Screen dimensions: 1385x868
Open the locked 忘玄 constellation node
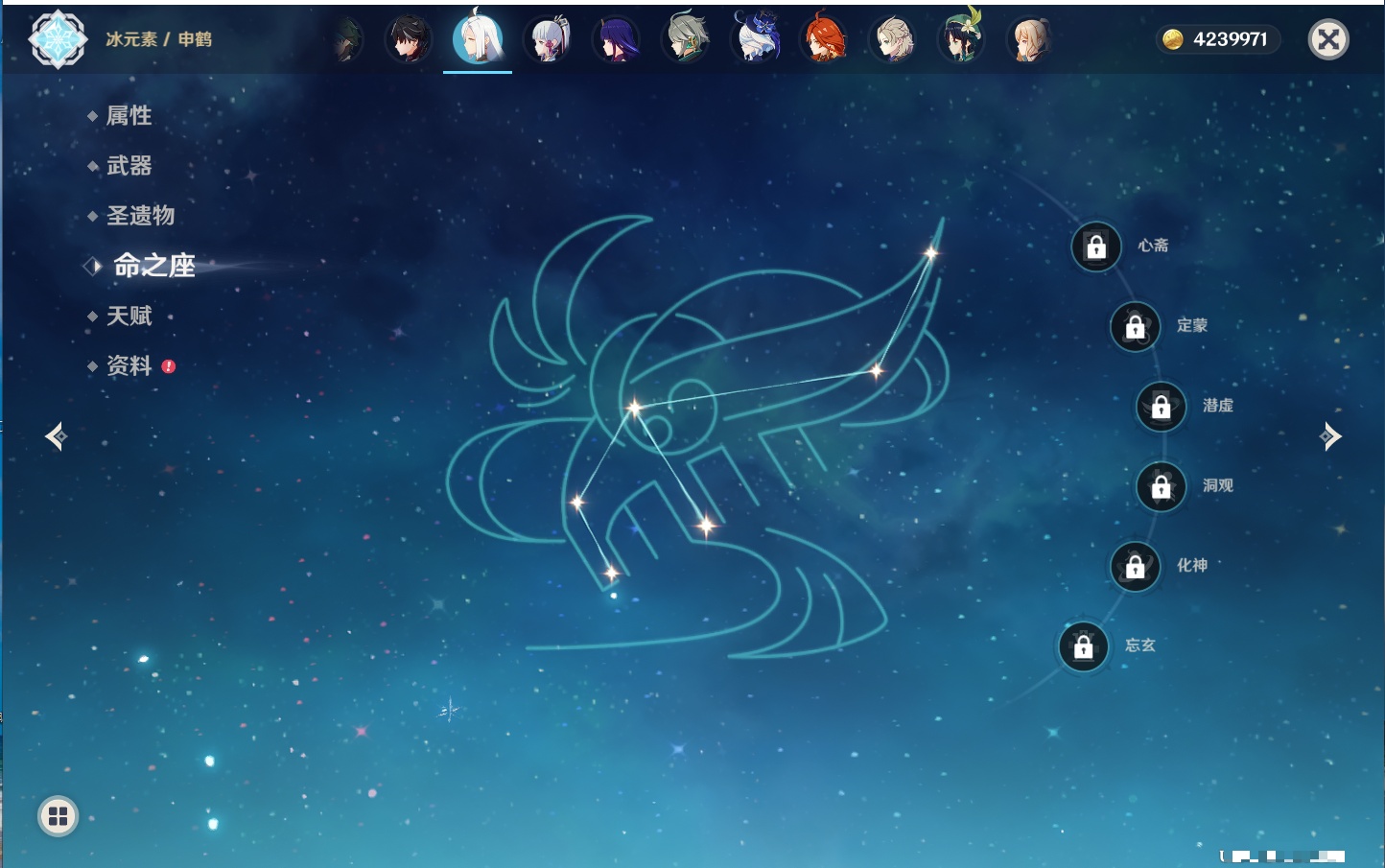(1084, 646)
